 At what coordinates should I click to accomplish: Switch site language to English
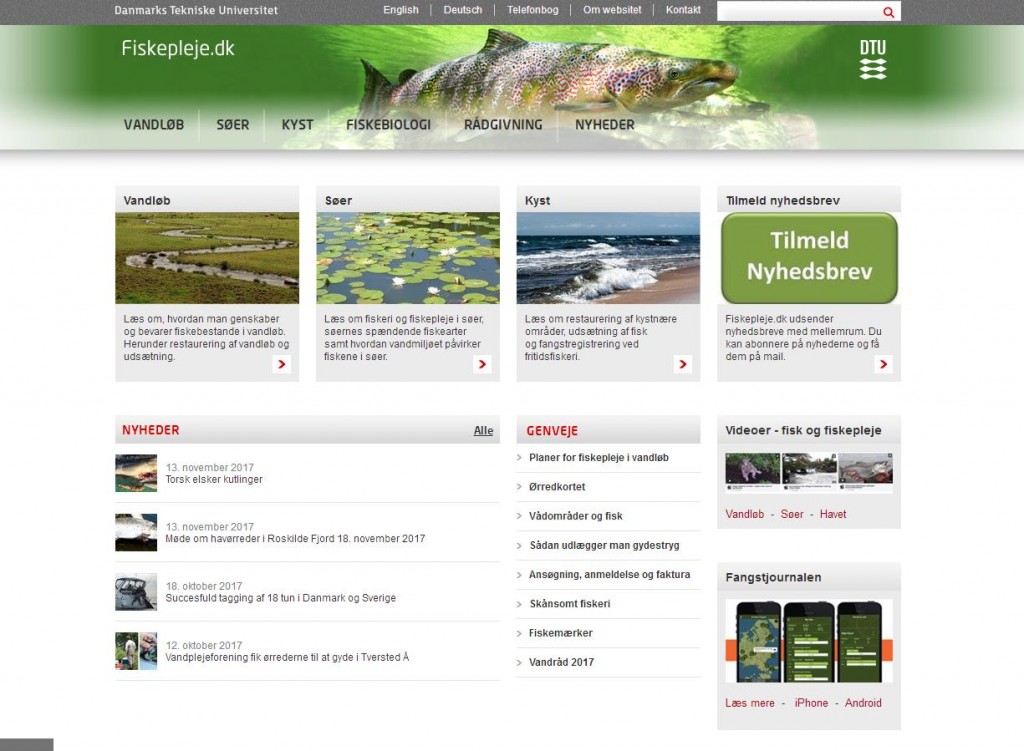[401, 10]
